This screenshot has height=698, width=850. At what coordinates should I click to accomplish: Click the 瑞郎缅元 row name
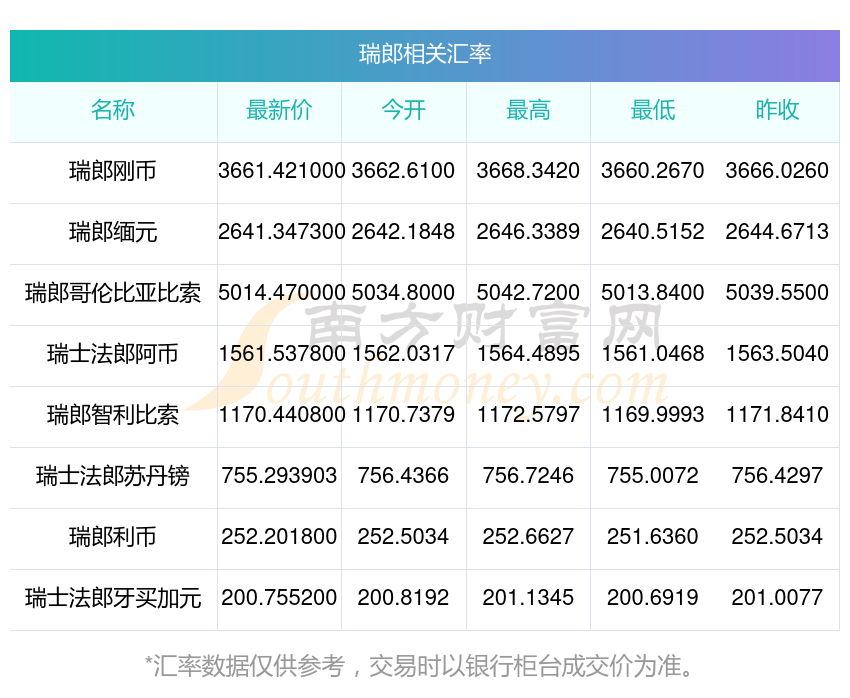[113, 232]
